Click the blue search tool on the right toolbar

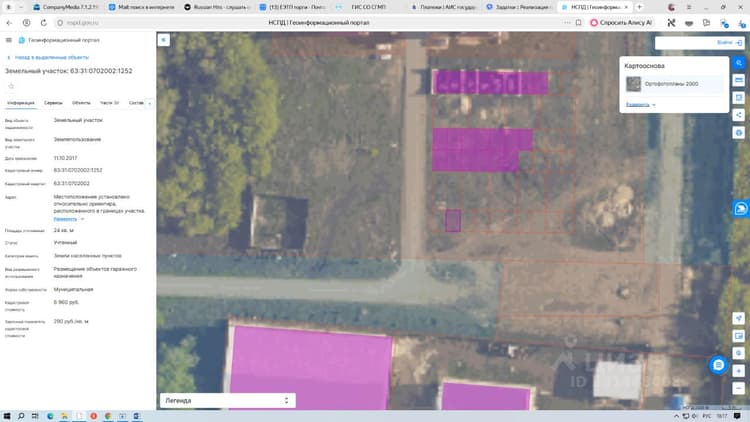(739, 63)
